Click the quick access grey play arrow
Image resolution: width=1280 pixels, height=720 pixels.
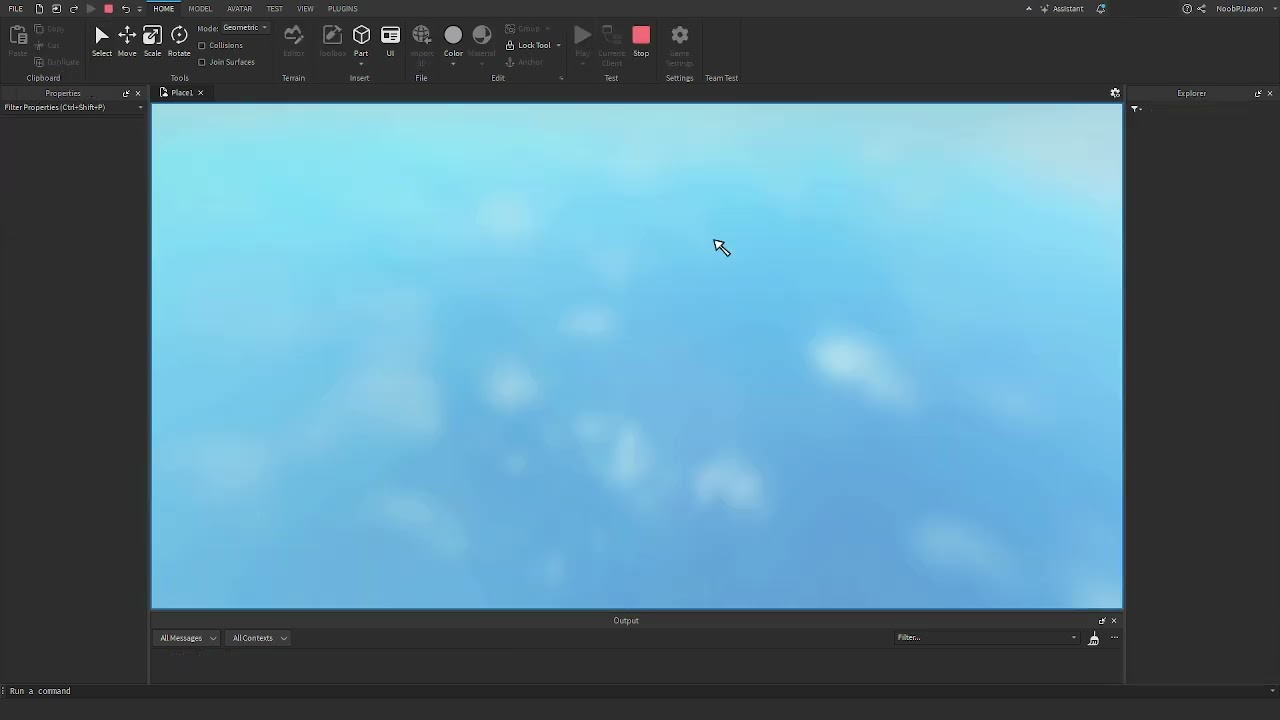91,9
